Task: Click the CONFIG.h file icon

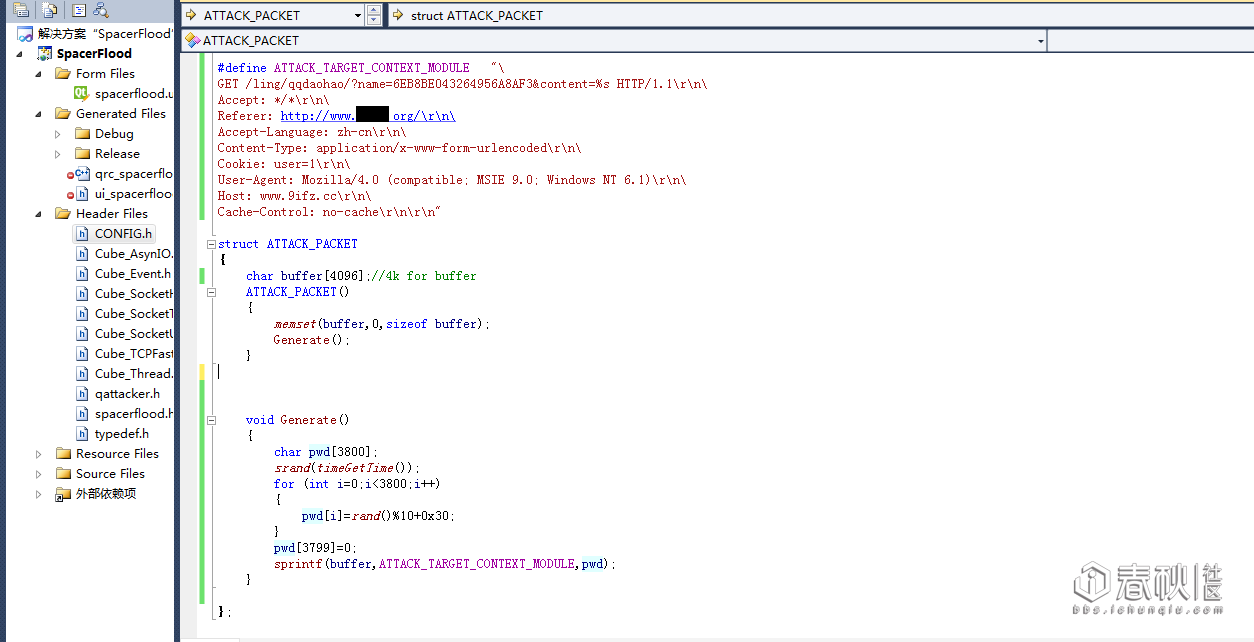Action: [x=83, y=233]
